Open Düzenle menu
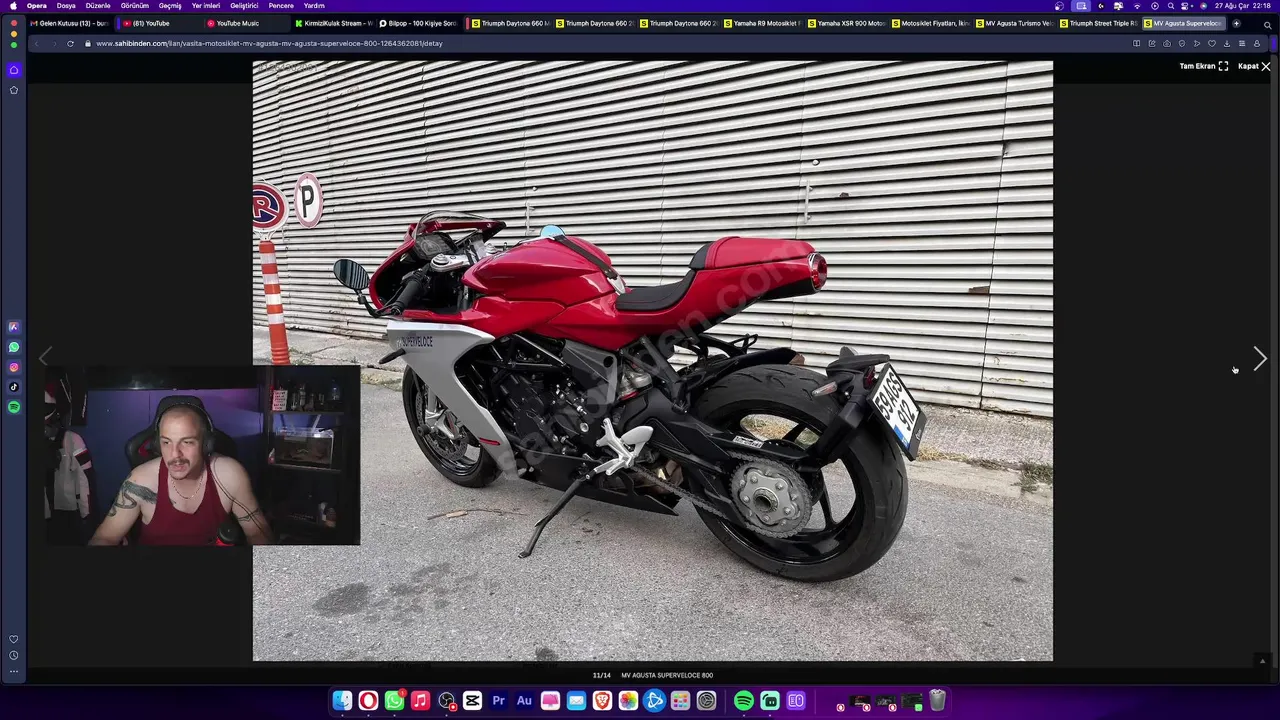 pyautogui.click(x=98, y=6)
